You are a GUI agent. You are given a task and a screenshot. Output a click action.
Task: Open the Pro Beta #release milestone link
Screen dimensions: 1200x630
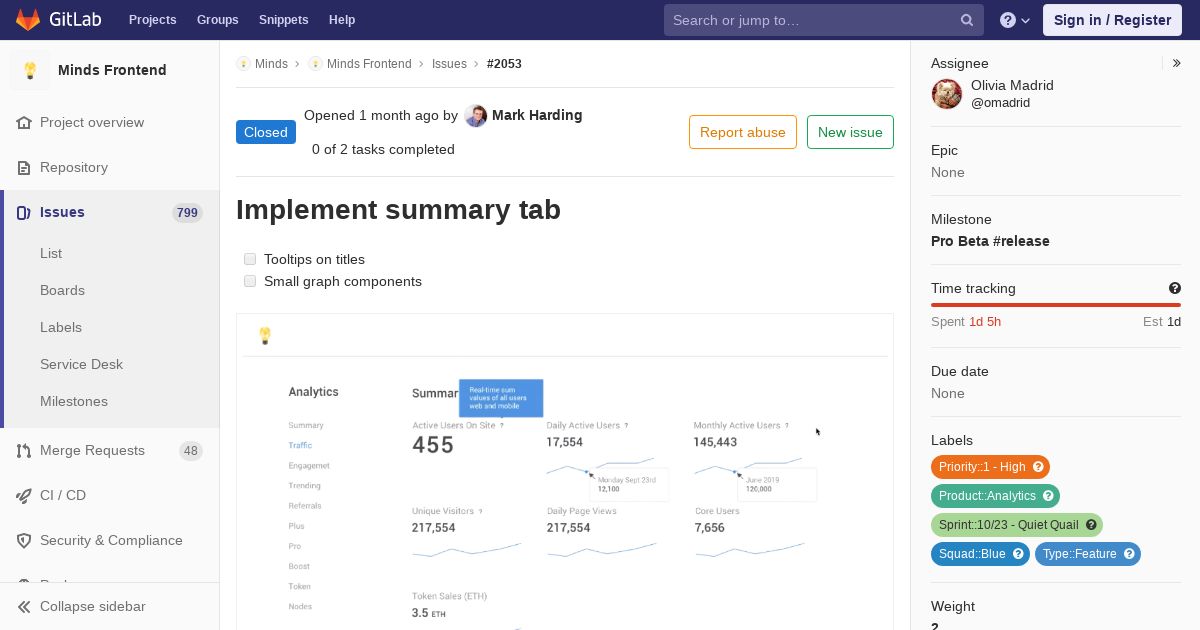point(990,241)
